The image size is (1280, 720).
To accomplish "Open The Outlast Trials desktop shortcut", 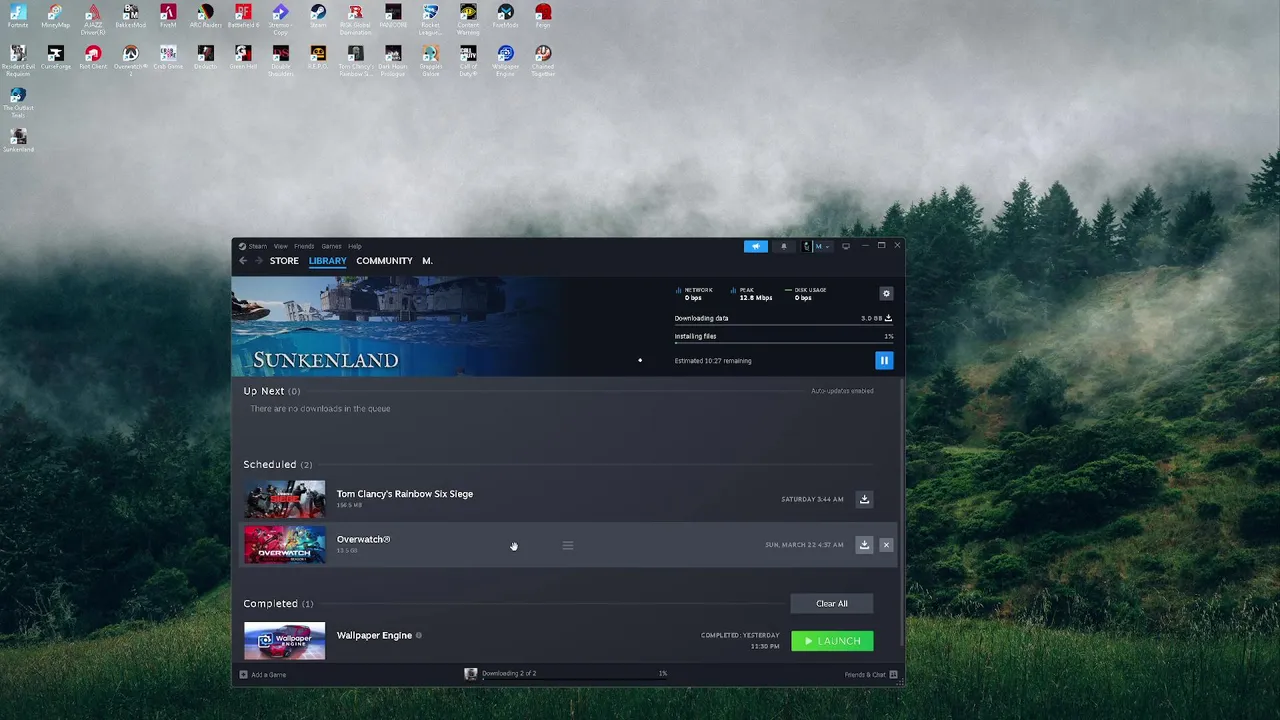I will point(18,103).
